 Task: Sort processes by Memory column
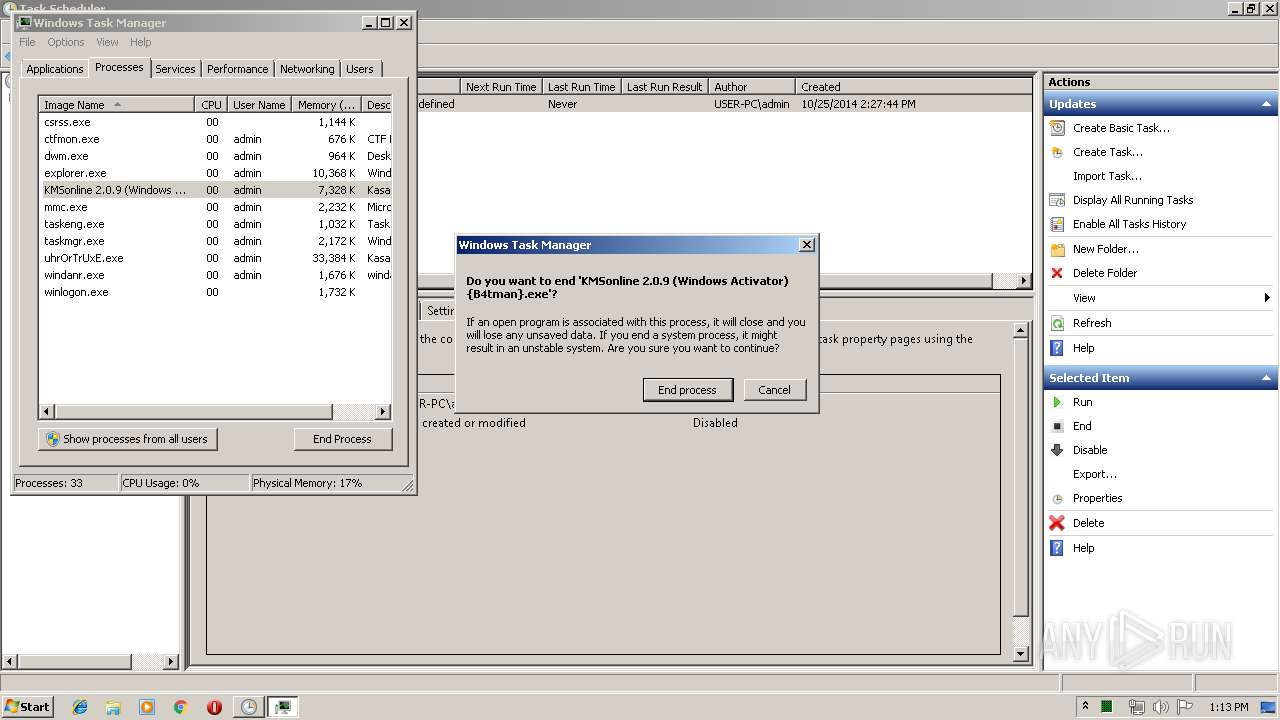point(326,105)
